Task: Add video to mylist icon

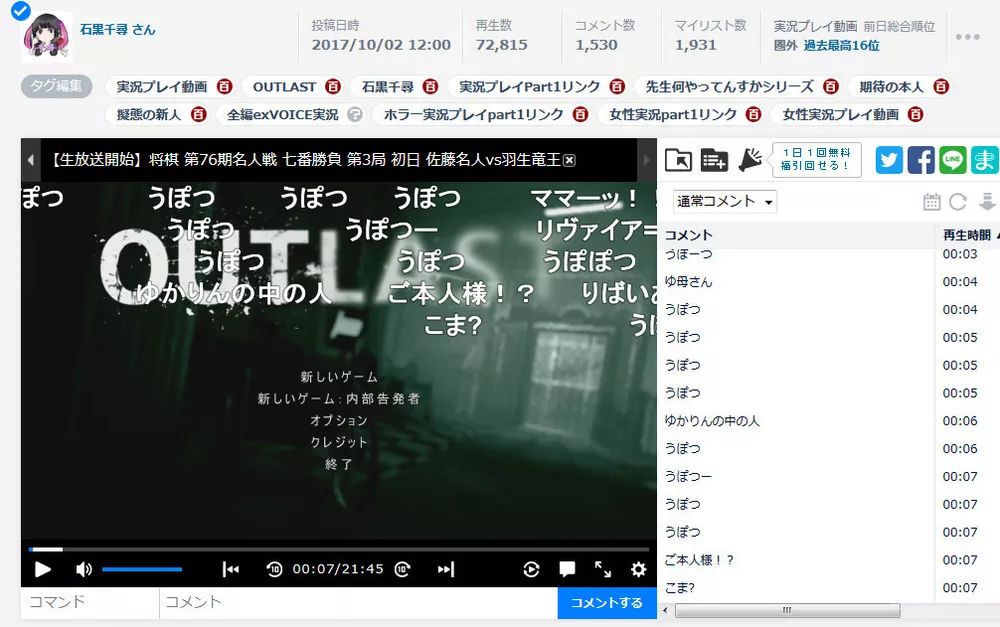Action: tap(714, 159)
